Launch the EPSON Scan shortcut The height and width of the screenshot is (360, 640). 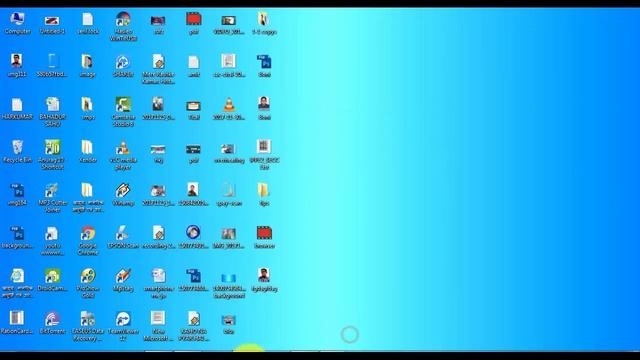123,237
